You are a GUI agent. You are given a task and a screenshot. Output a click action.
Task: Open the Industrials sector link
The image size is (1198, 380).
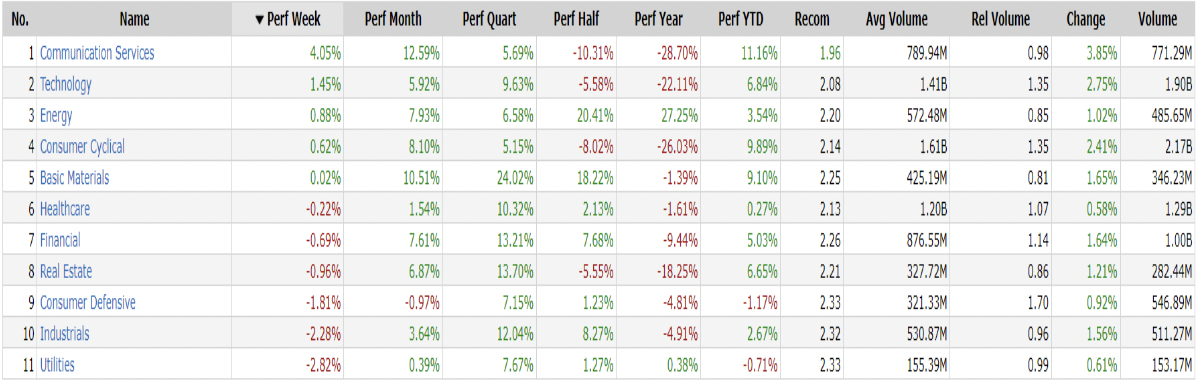64,333
